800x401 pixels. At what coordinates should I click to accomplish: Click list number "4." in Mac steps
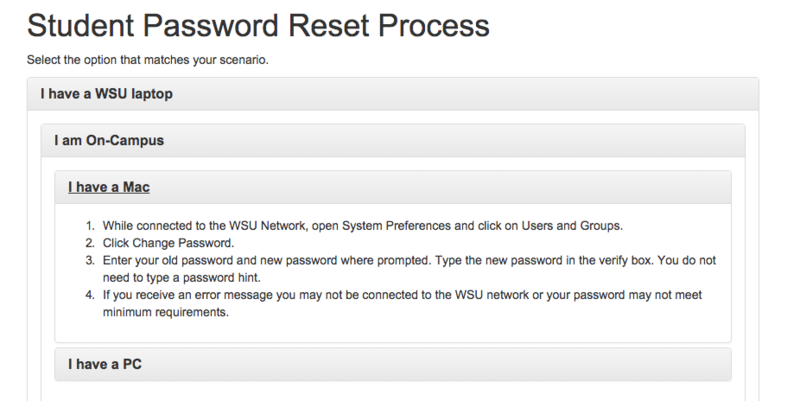coord(89,293)
